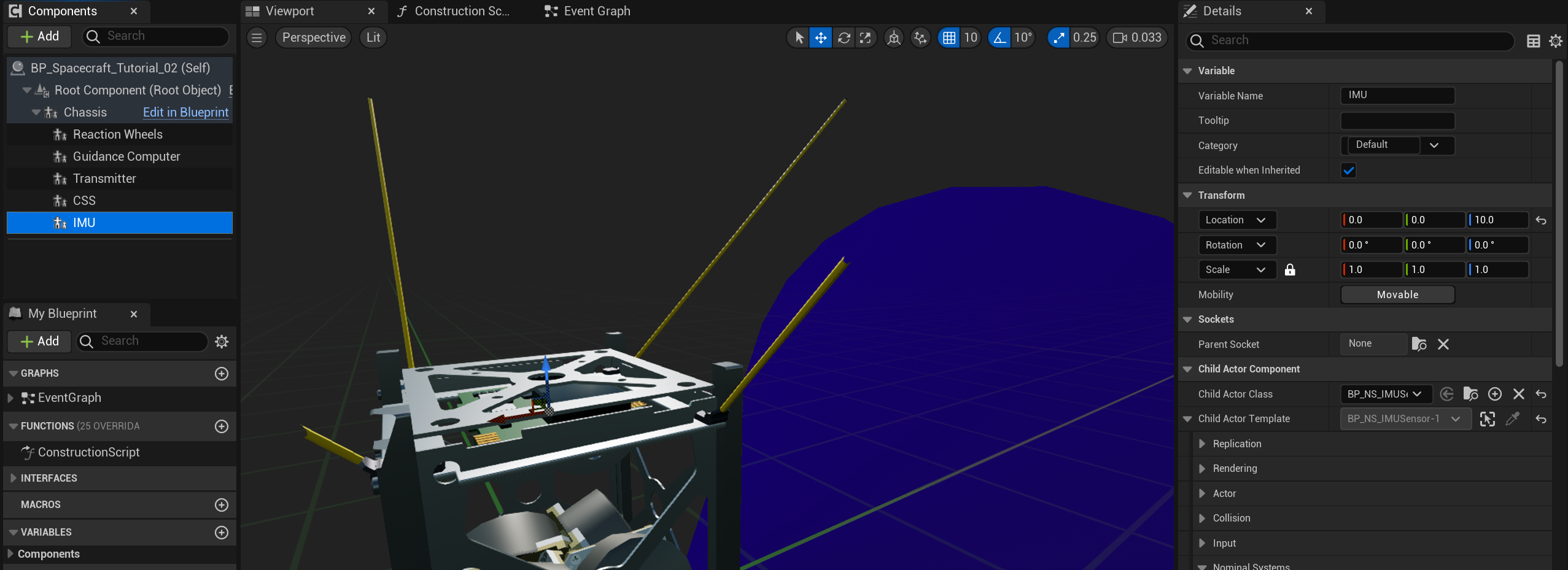Open My Blueprint settings gear
The height and width of the screenshot is (570, 1568).
tap(222, 341)
